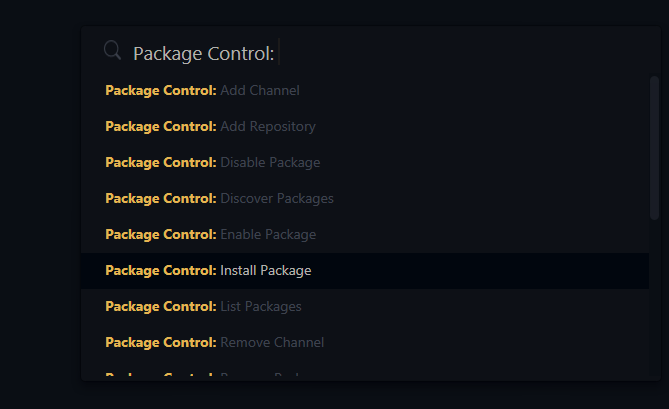Click the bold prefix of the List Packages row
The width and height of the screenshot is (669, 409).
click(160, 307)
